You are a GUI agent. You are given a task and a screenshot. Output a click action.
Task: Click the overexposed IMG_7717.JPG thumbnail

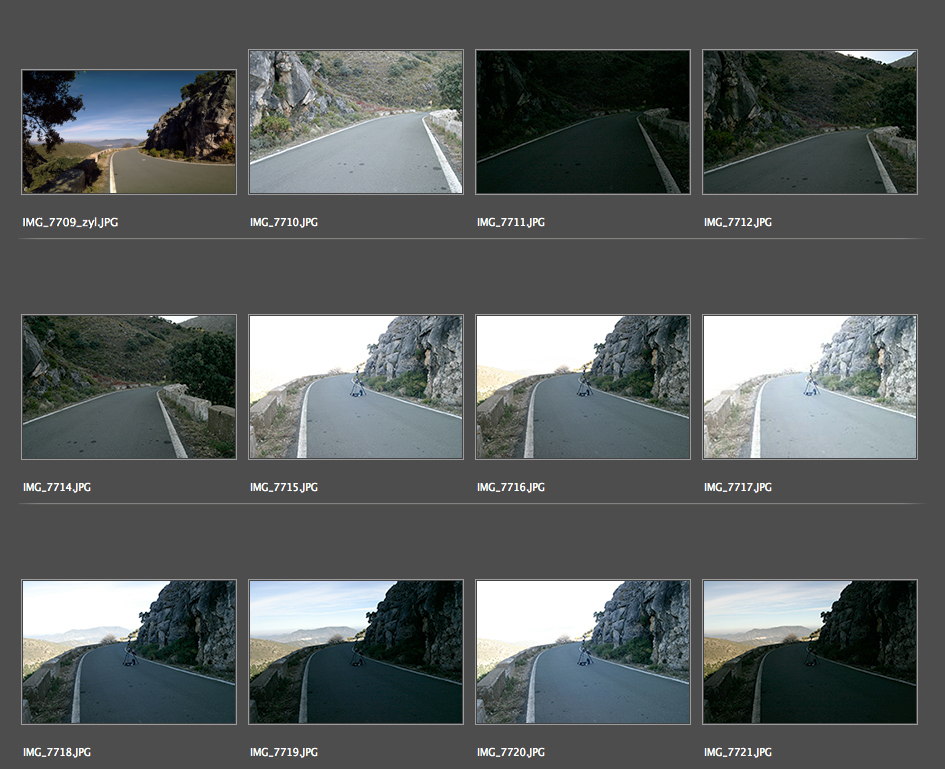(x=810, y=387)
